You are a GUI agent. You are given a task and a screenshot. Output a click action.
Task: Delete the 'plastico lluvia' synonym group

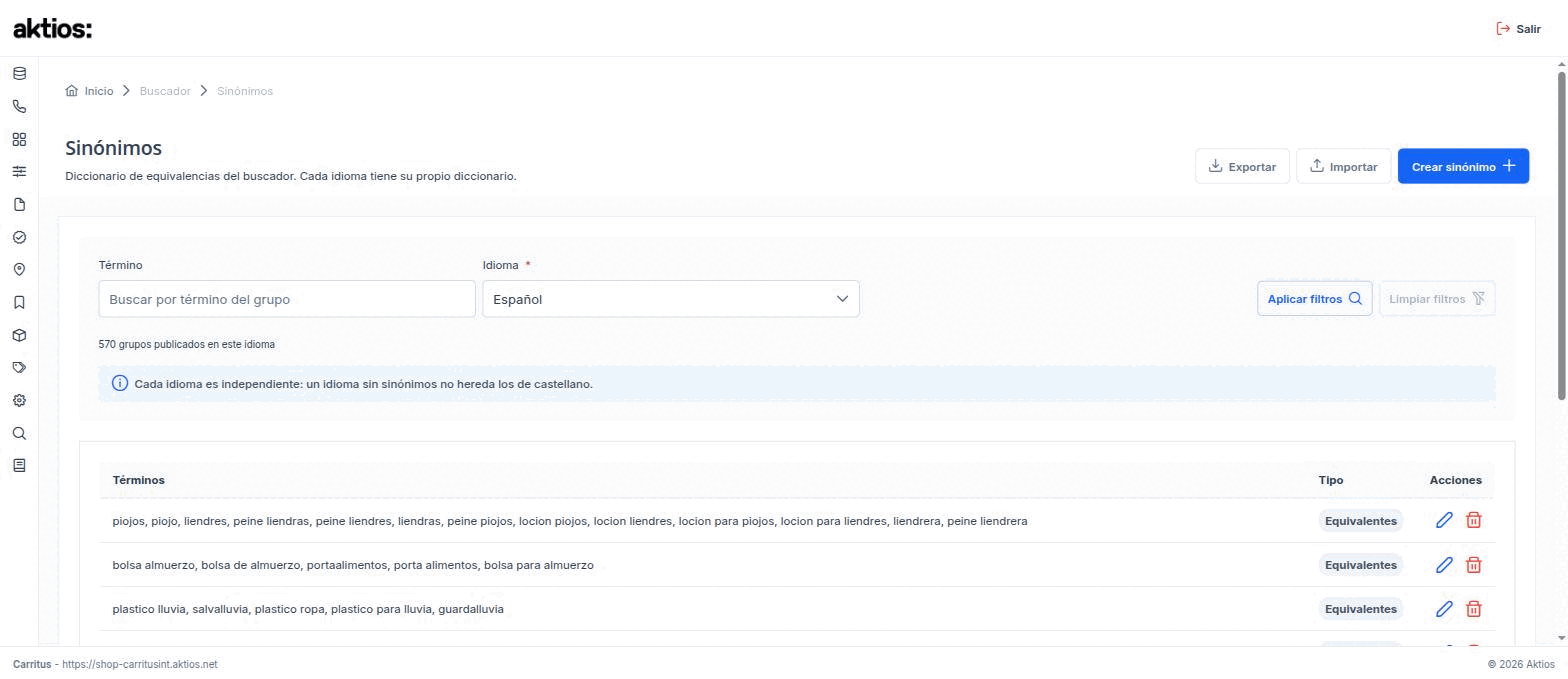coord(1473,609)
